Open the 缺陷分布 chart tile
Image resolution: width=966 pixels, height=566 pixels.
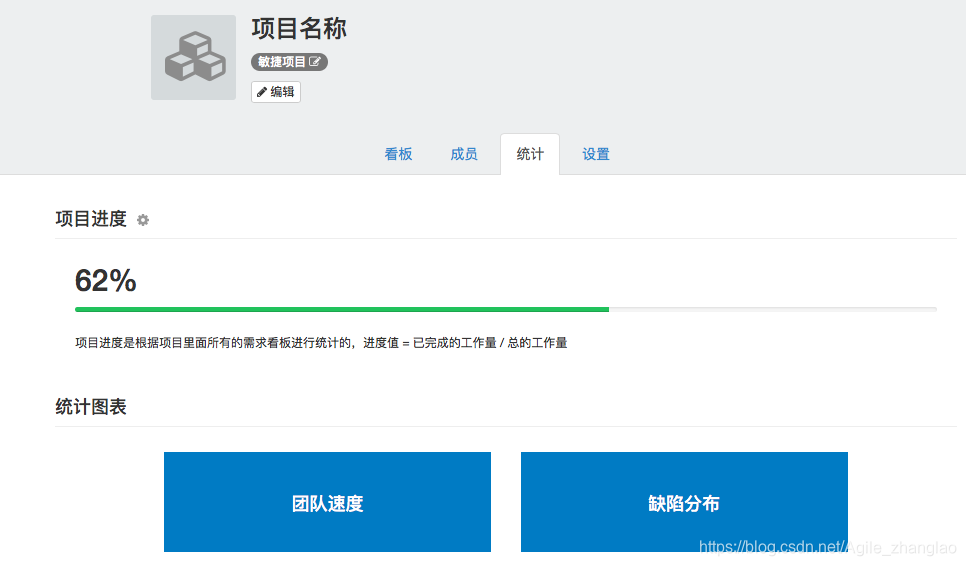684,502
